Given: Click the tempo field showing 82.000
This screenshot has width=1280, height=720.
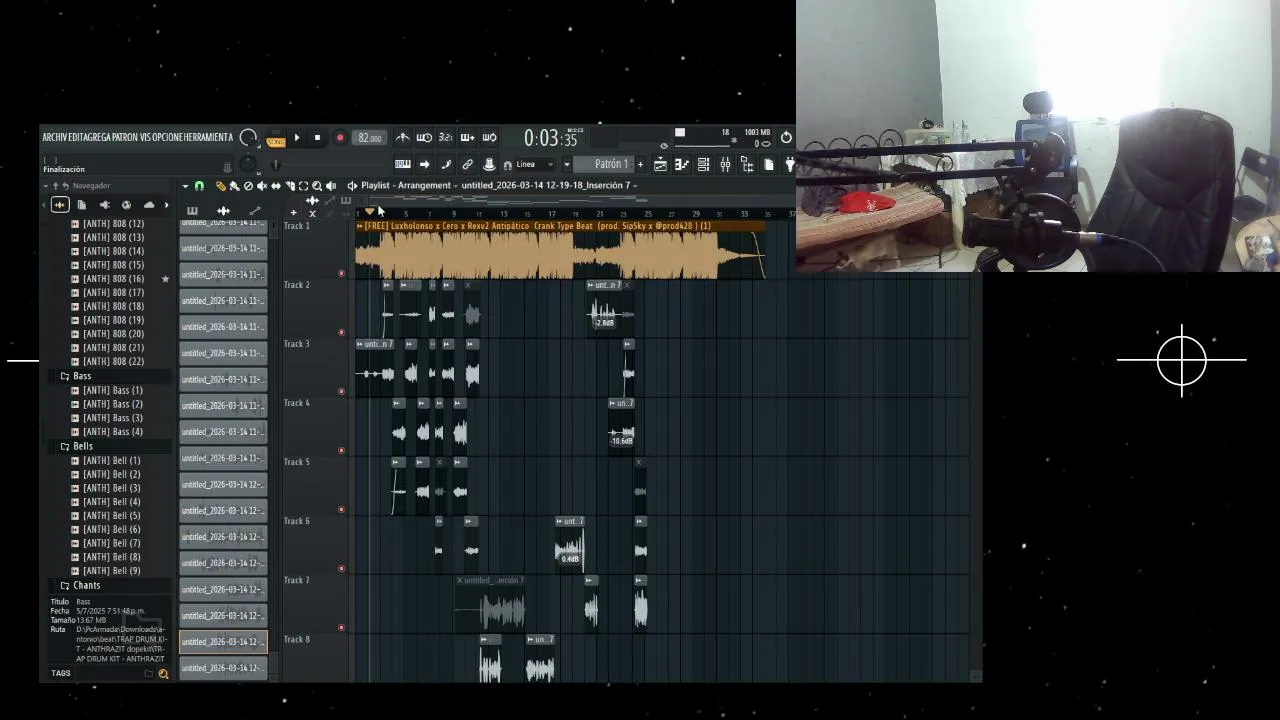Looking at the screenshot, I should click(370, 138).
